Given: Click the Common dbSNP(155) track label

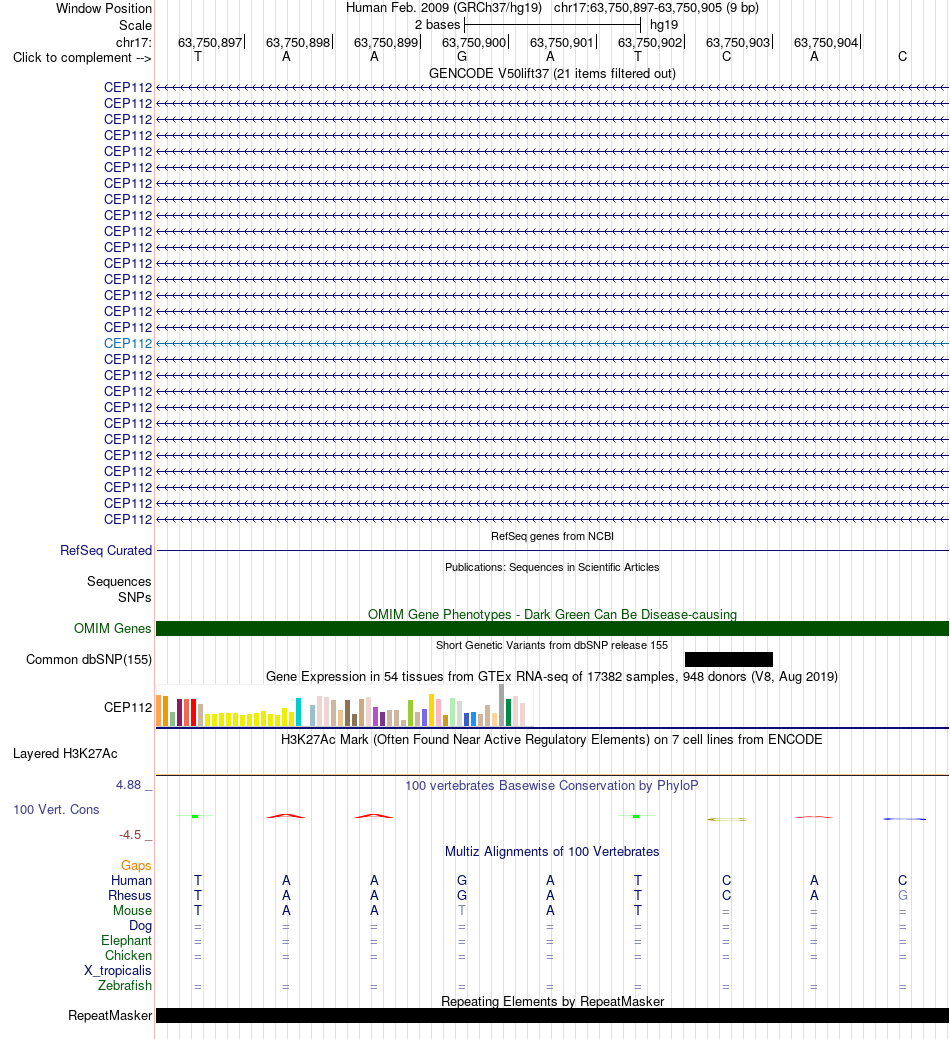Looking at the screenshot, I should tap(89, 659).
